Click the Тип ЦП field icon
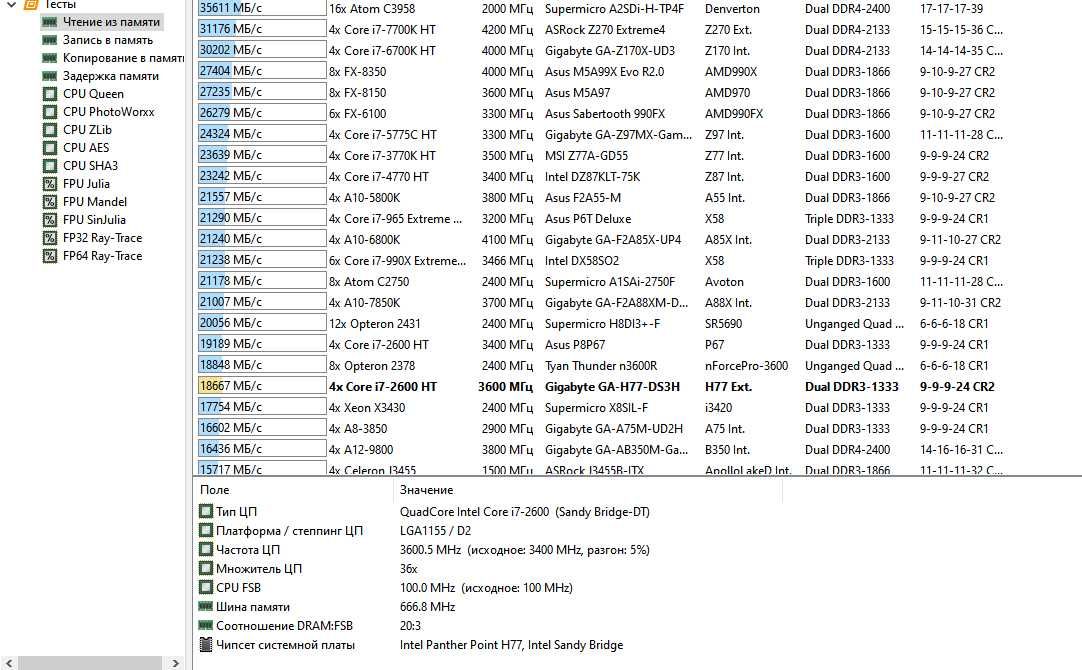 click(206, 511)
